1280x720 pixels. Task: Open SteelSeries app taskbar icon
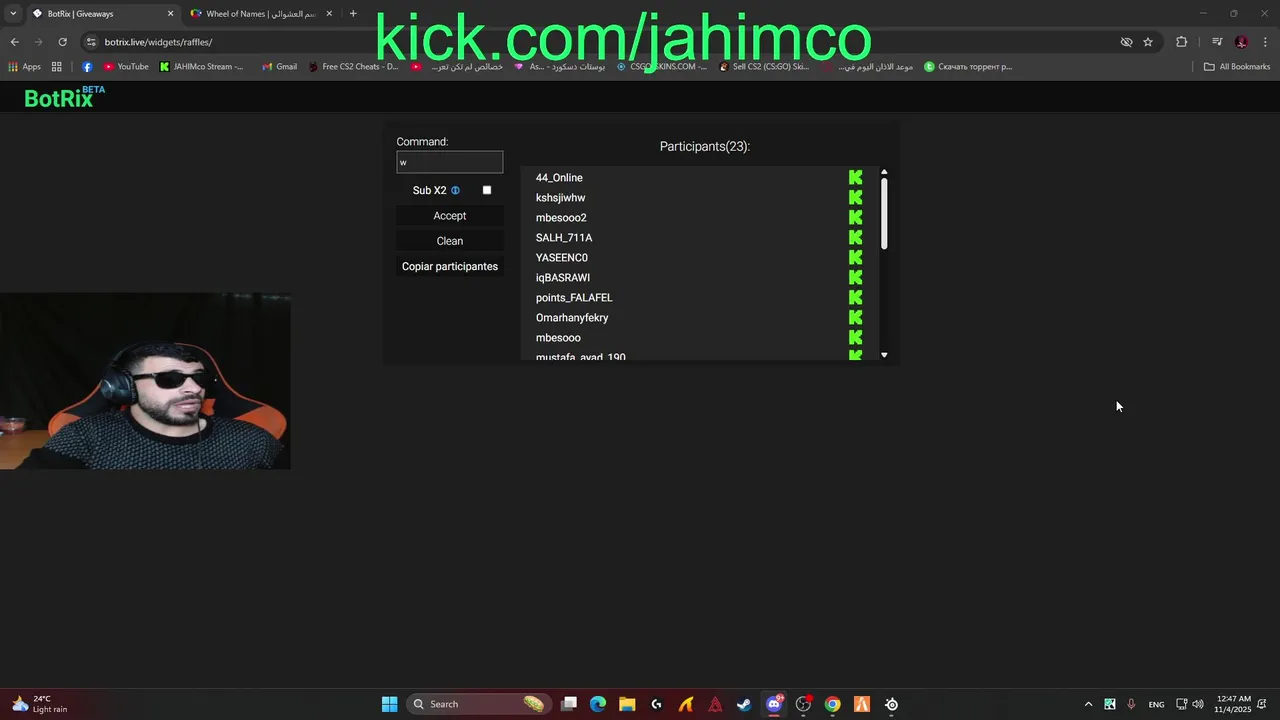891,704
